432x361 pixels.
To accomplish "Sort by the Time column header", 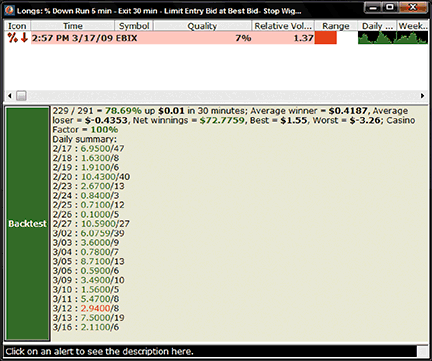I will coord(73,26).
